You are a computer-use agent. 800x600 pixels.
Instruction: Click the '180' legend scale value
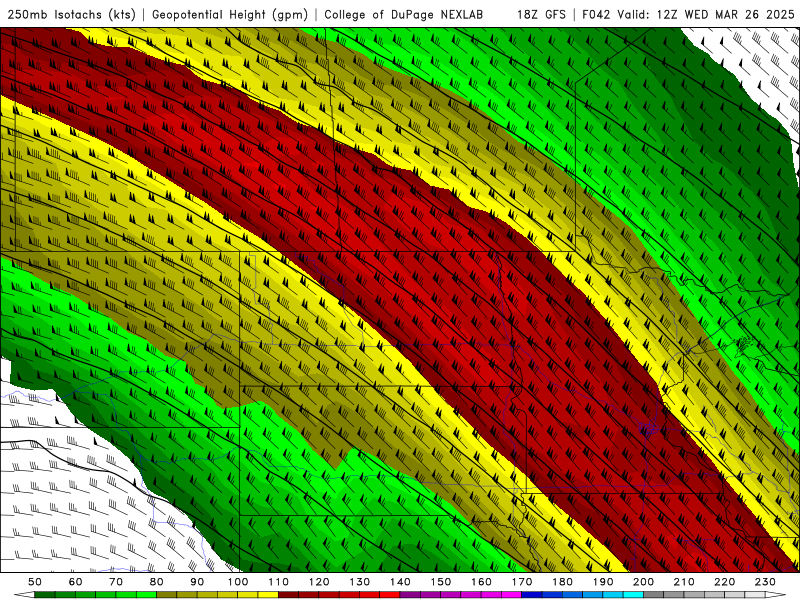tap(562, 582)
